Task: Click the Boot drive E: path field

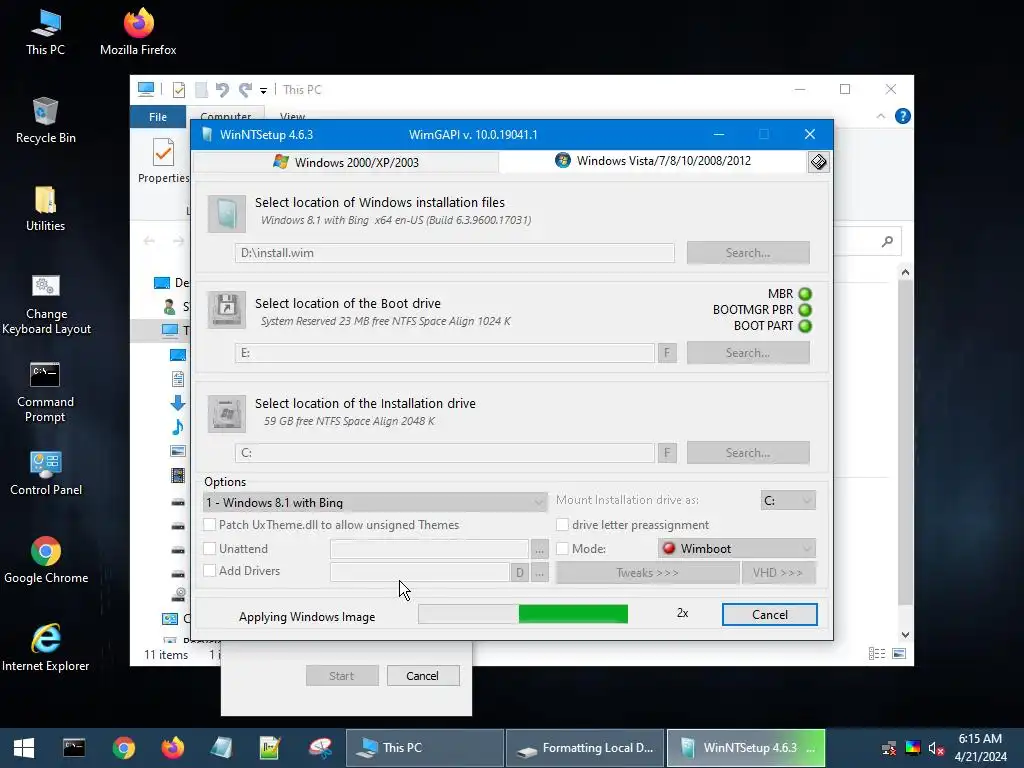Action: point(445,353)
